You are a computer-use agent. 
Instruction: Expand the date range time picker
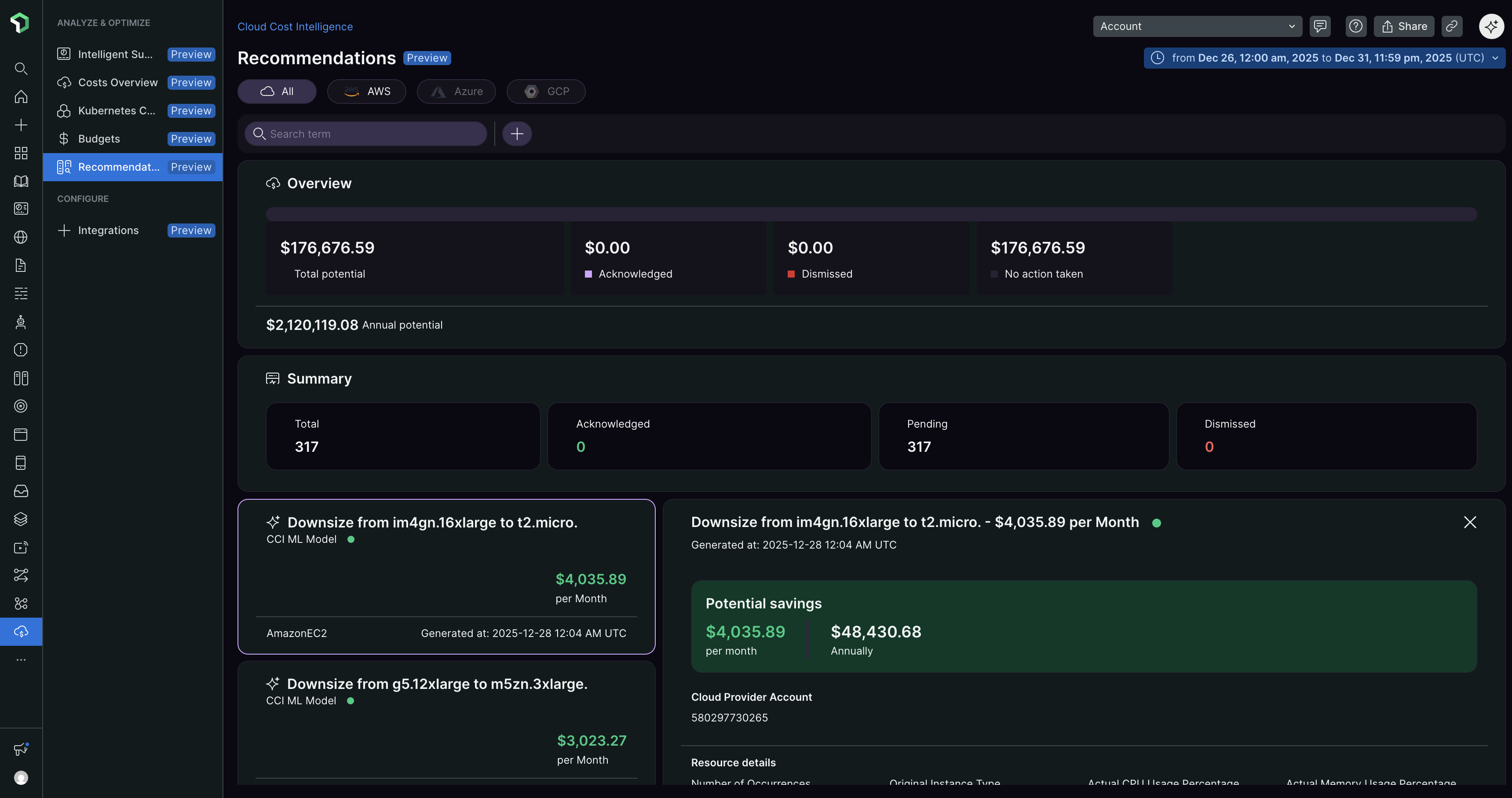click(1324, 58)
